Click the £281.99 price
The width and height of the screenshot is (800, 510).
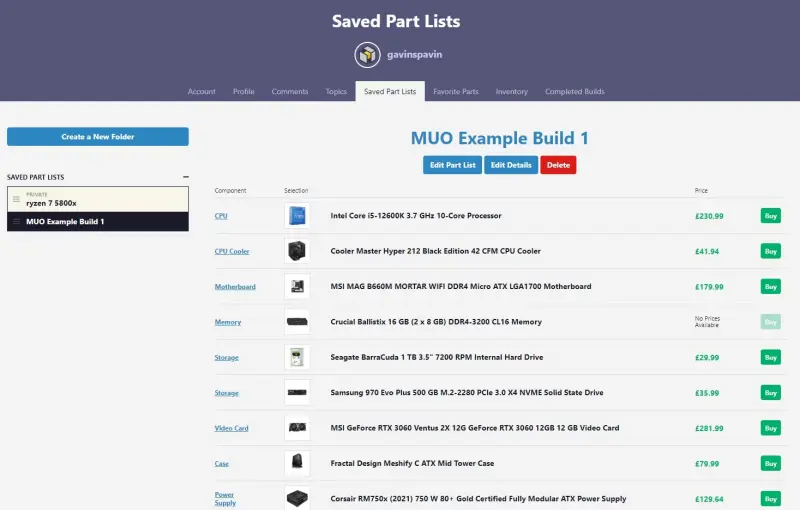coord(709,428)
